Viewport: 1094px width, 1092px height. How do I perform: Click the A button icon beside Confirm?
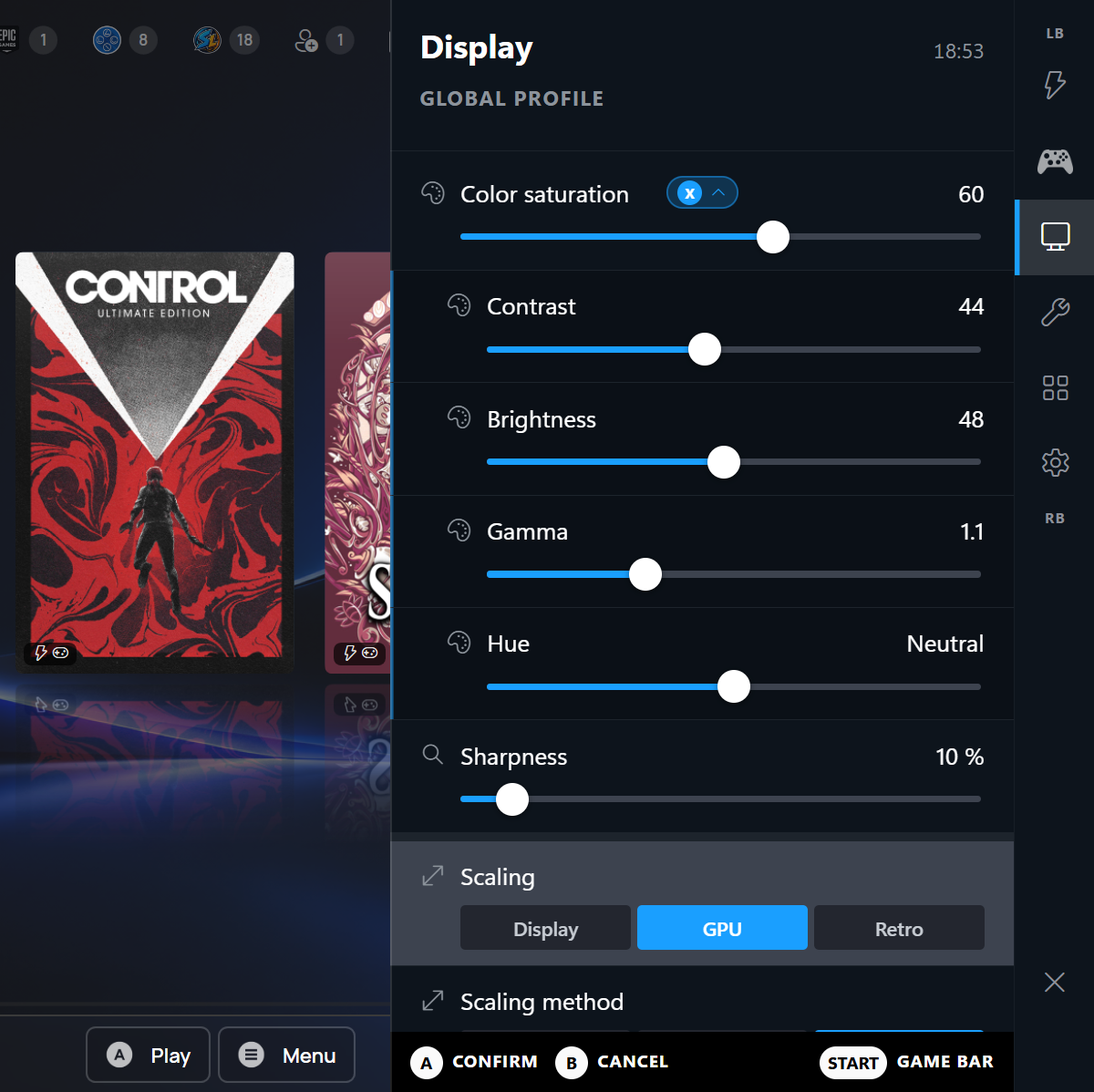(x=426, y=1063)
